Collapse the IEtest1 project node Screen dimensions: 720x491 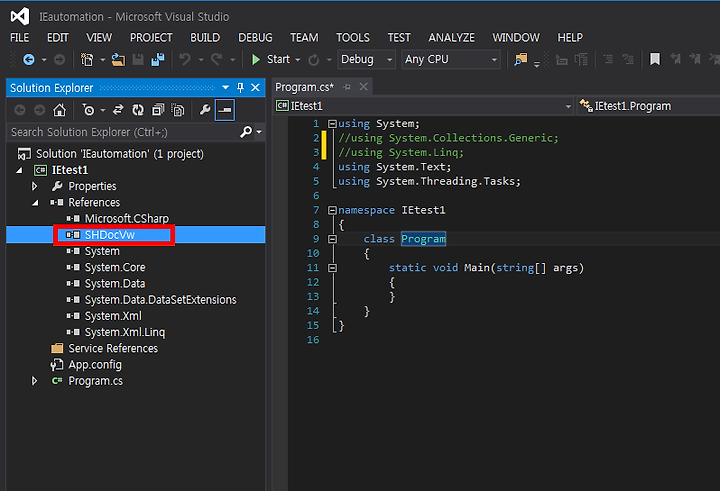coord(19,170)
